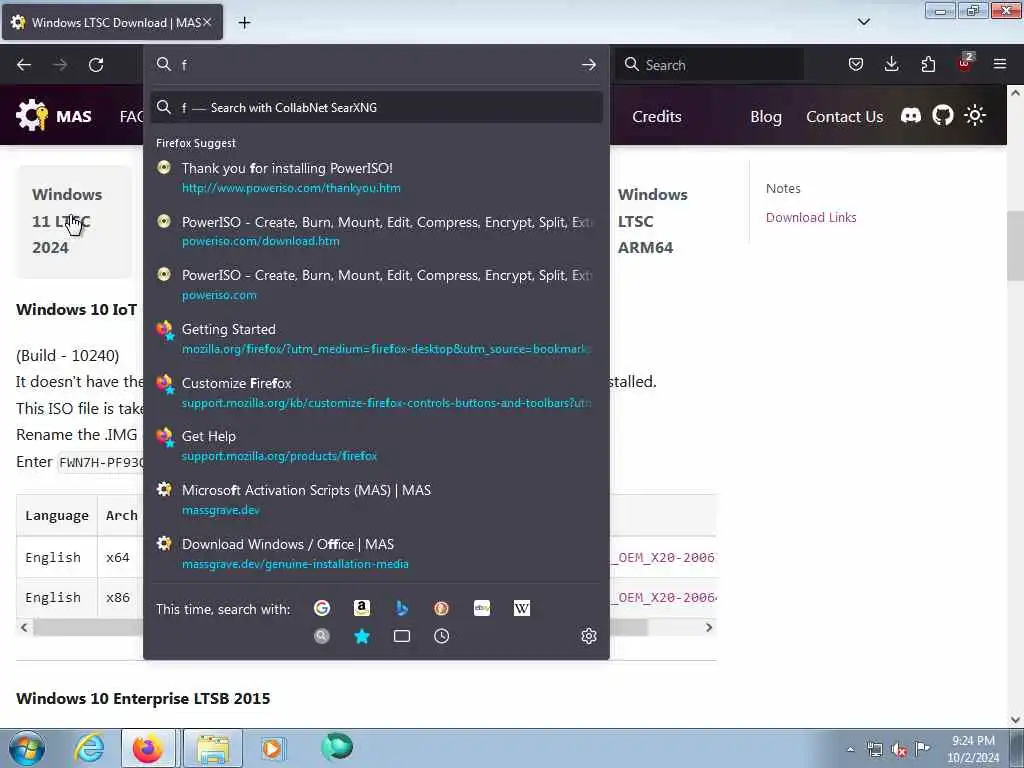
Task: Close the Windows LTSC Download tab
Action: [x=207, y=22]
